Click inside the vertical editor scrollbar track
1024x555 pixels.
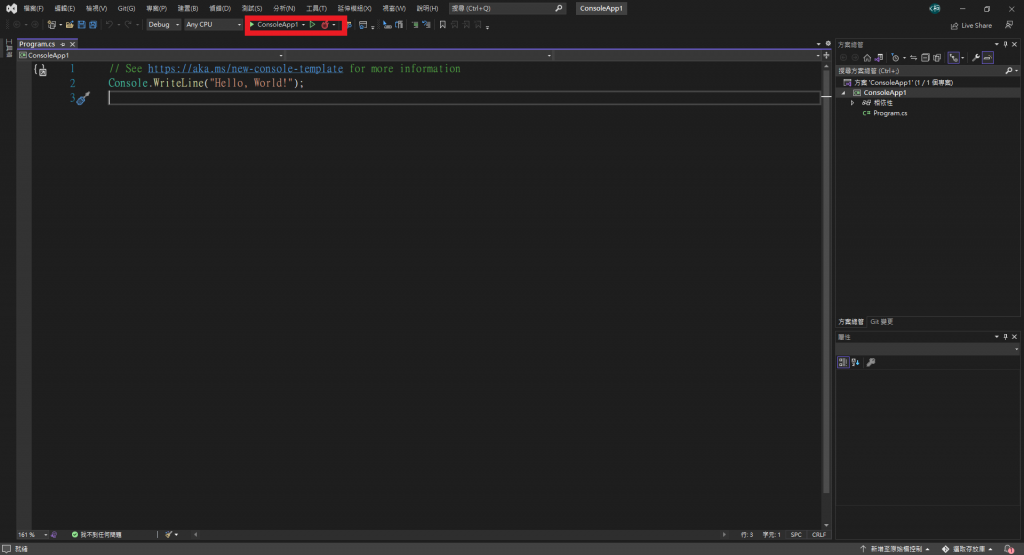826,294
